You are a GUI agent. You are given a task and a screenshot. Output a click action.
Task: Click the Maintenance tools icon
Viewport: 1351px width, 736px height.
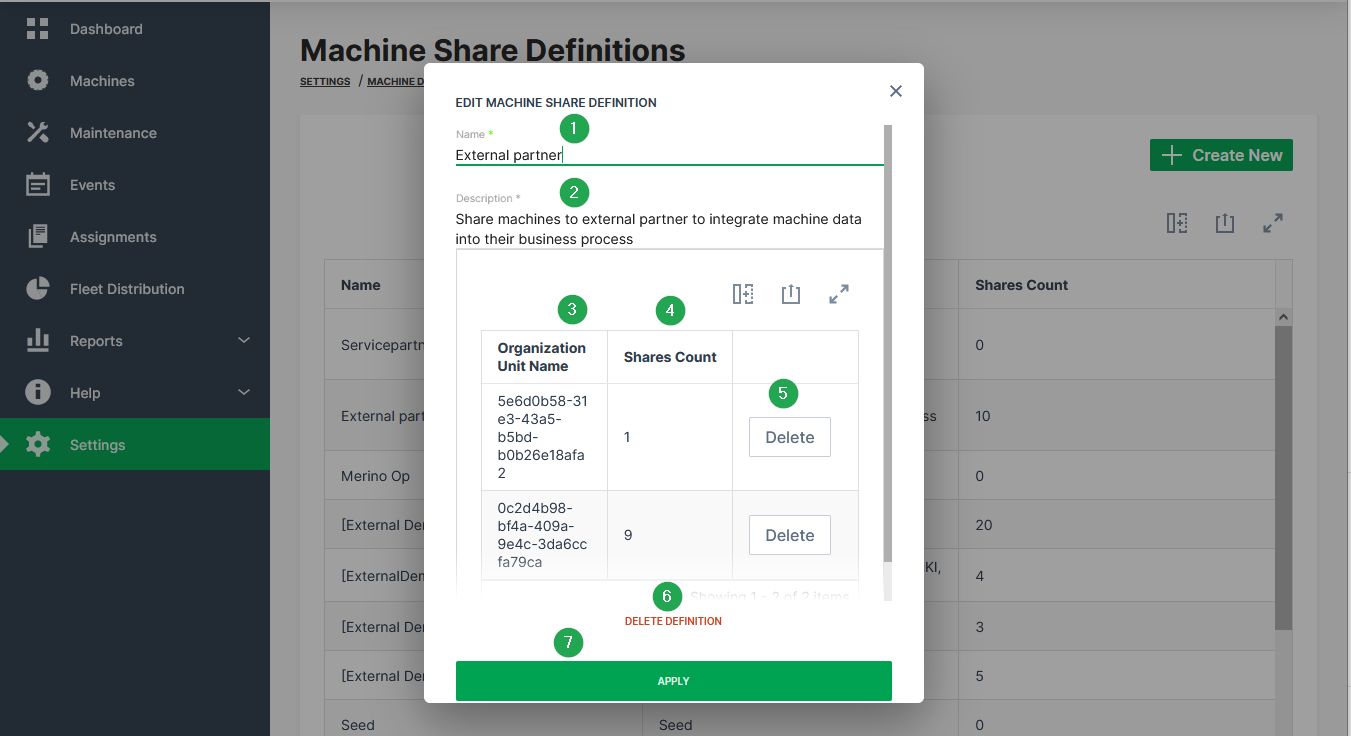click(37, 133)
